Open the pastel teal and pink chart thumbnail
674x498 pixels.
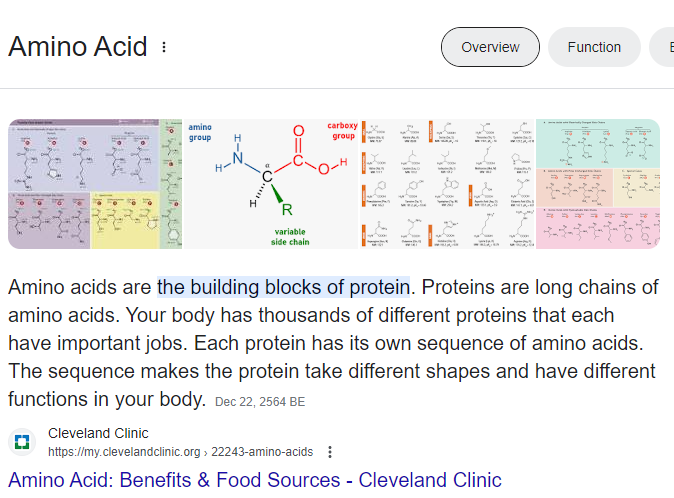click(x=597, y=184)
